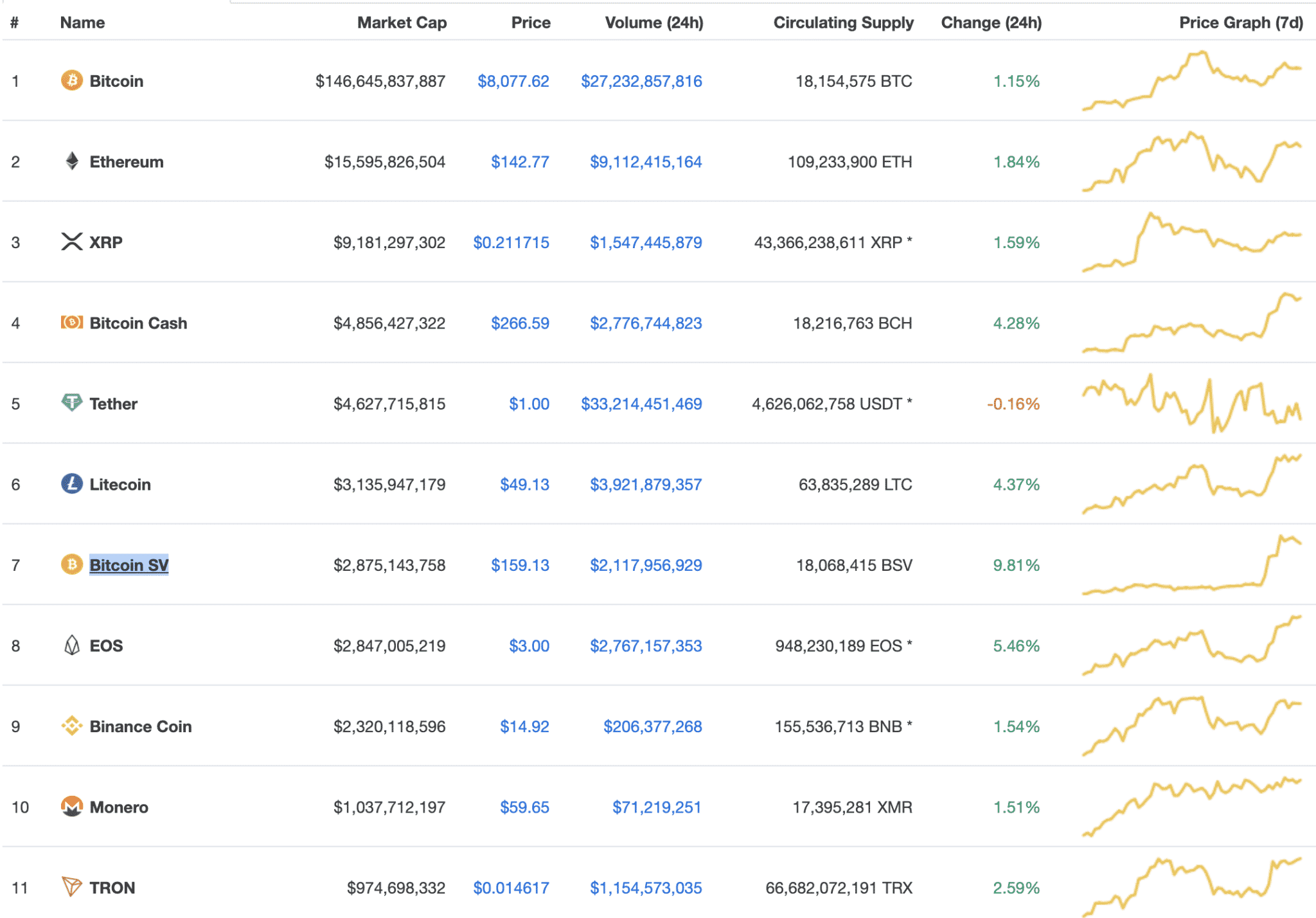The width and height of the screenshot is (1316, 918).
Task: Click supply 66,682,072,191 TRX
Action: (x=839, y=888)
